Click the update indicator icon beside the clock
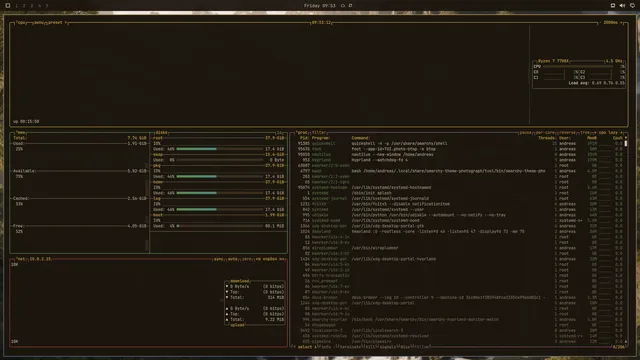 [x=343, y=6]
